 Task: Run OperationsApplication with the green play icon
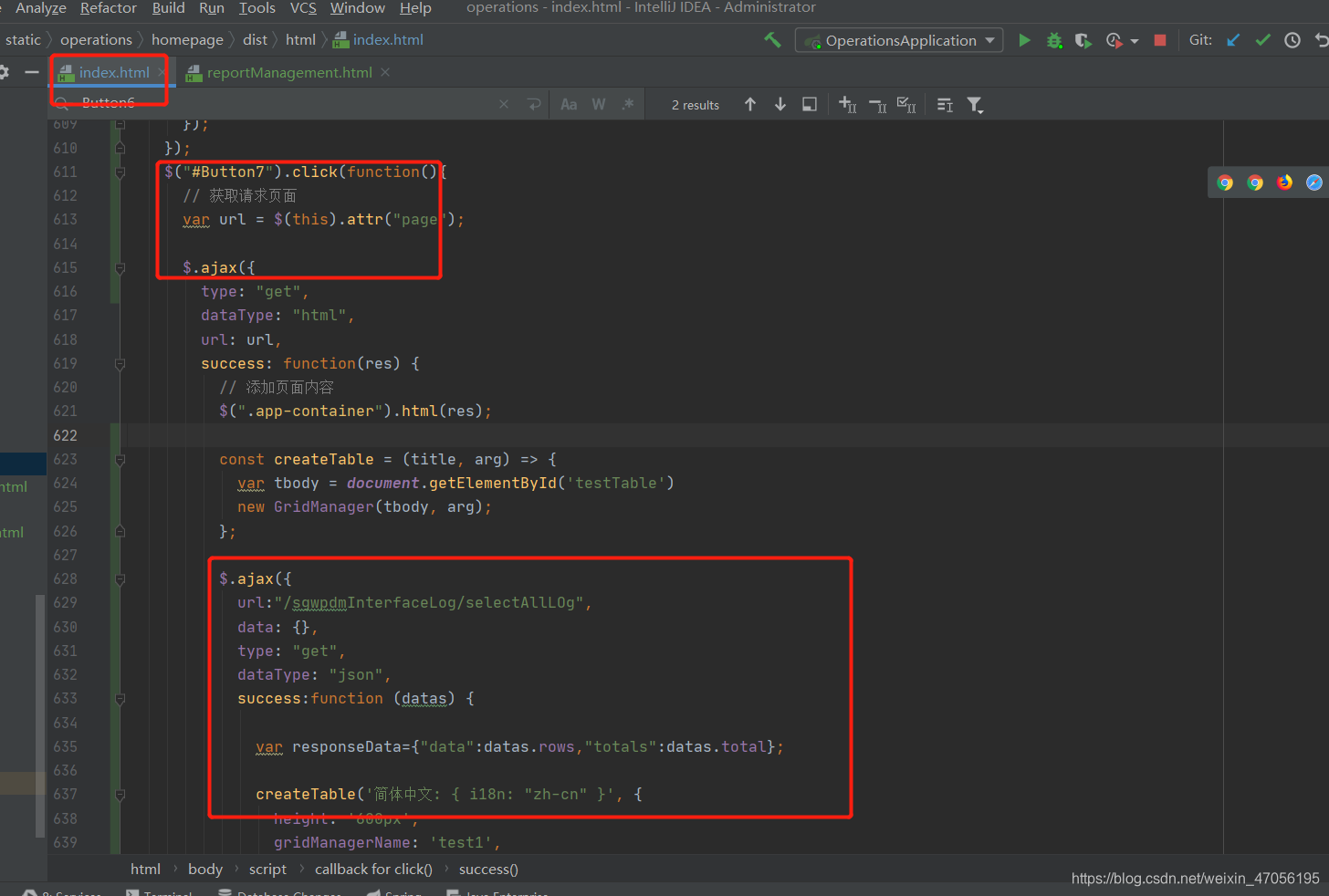click(x=1024, y=40)
